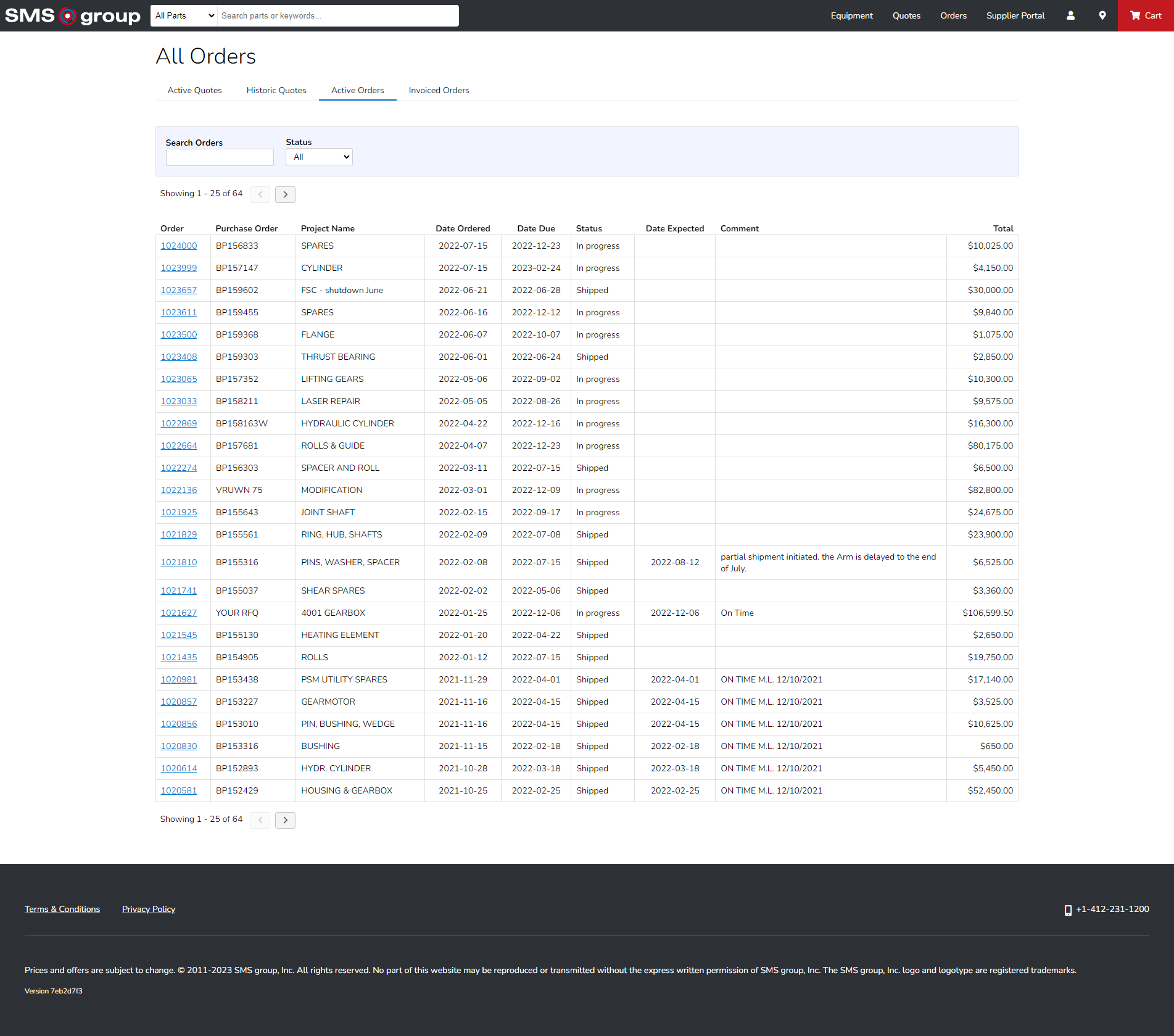Image resolution: width=1174 pixels, height=1036 pixels.
Task: Open the Active Quotes tab
Action: pyautogui.click(x=194, y=90)
